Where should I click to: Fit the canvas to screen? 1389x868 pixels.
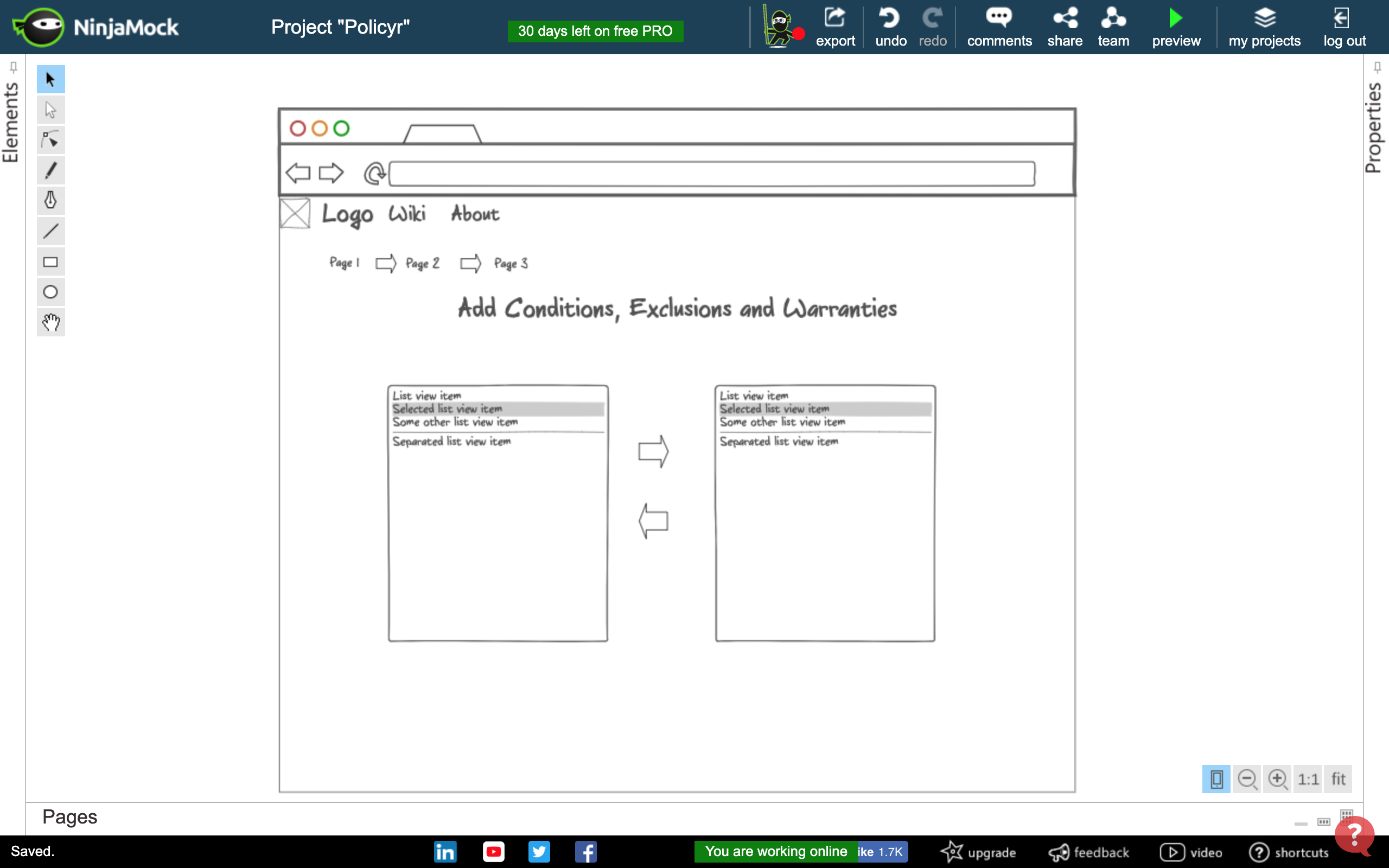coord(1339,779)
